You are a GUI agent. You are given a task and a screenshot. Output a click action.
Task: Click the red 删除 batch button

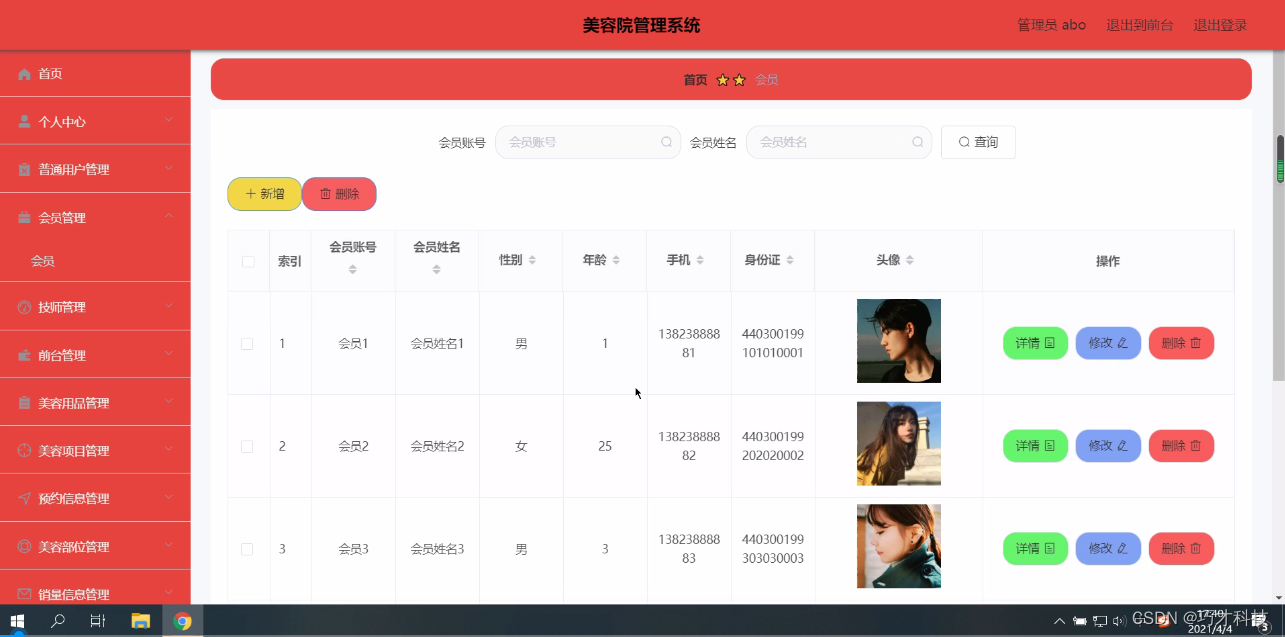339,194
